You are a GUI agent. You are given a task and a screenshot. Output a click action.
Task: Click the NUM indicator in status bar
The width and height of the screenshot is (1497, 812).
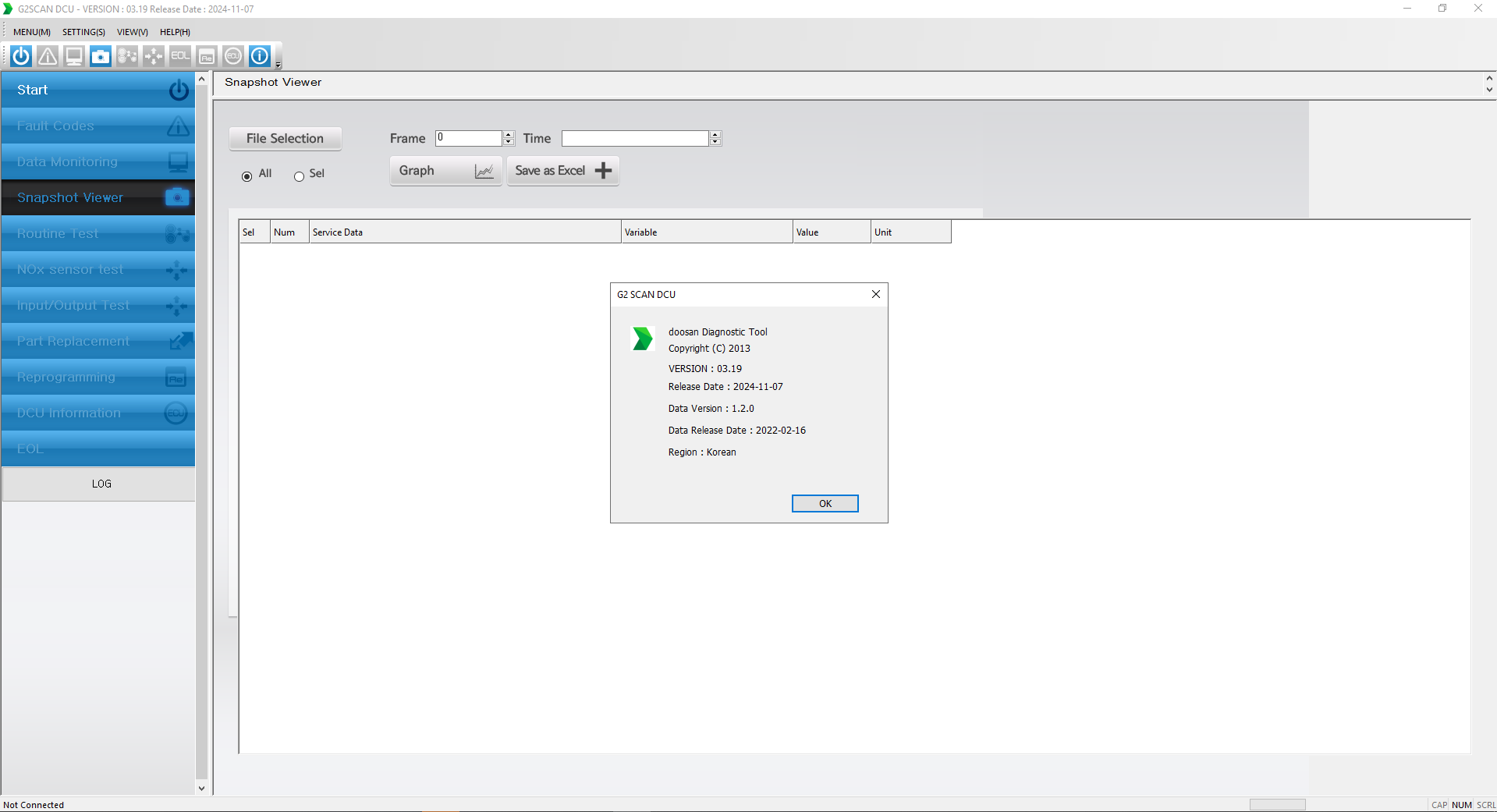click(x=1461, y=805)
